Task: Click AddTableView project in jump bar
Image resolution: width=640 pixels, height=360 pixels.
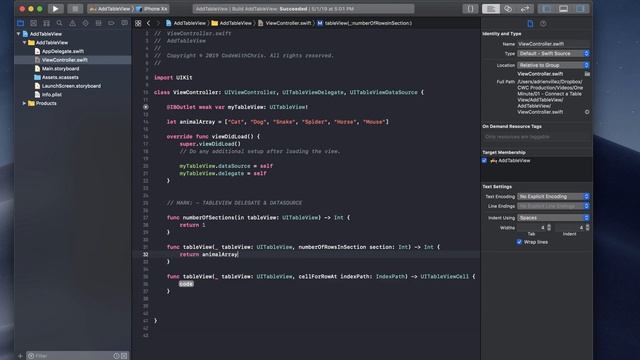Action: pos(186,23)
